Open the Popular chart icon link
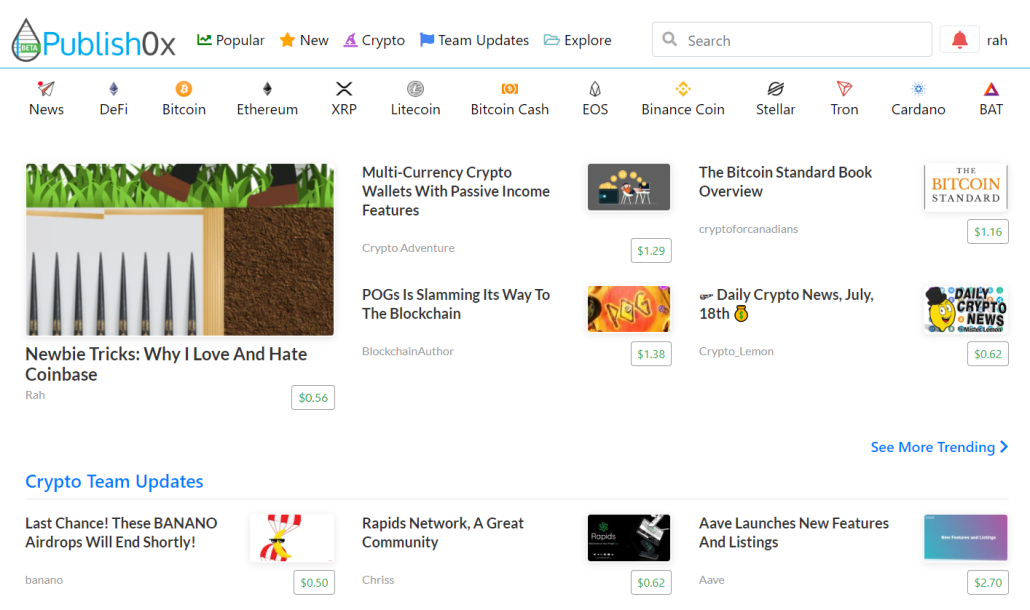This screenshot has height=610, width=1030. pos(204,40)
